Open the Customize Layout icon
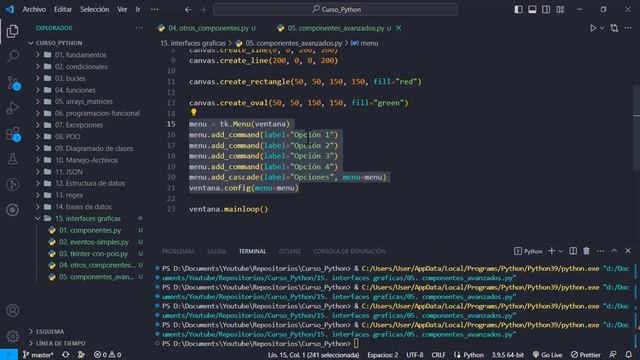This screenshot has width=640, height=360. 560,9
